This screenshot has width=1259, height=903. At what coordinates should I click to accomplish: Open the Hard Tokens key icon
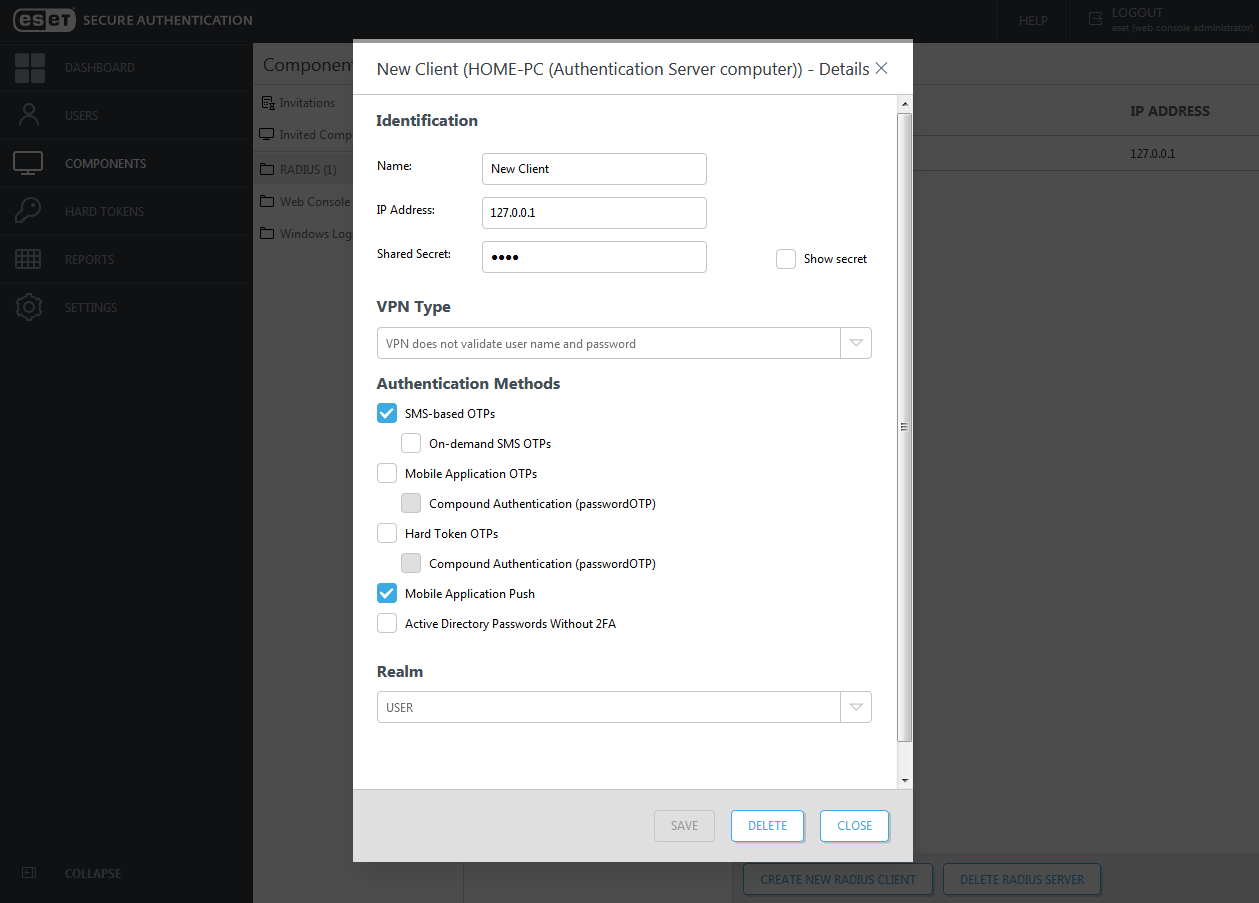pyautogui.click(x=28, y=211)
